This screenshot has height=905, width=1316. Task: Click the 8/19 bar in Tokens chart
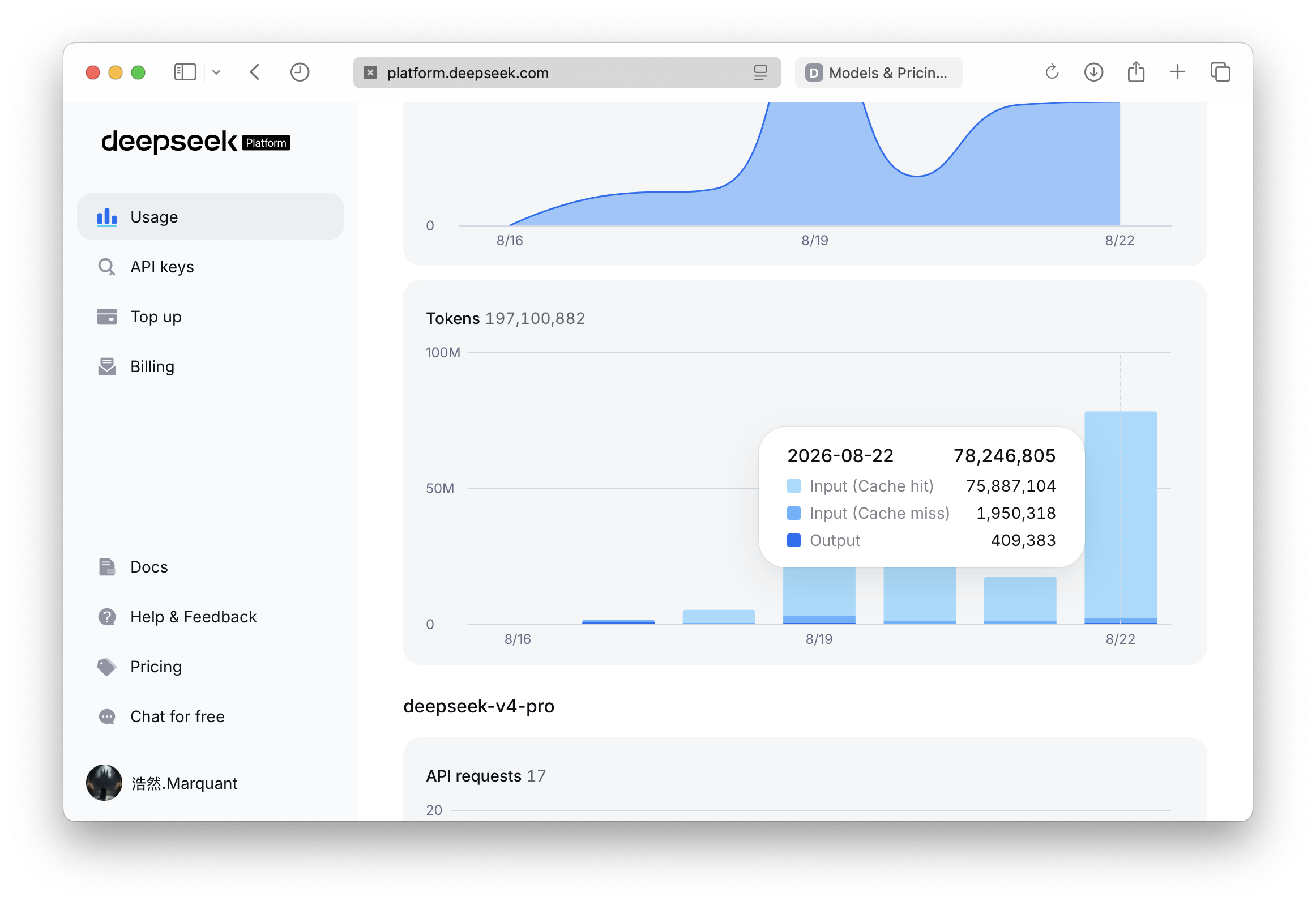coord(819,595)
